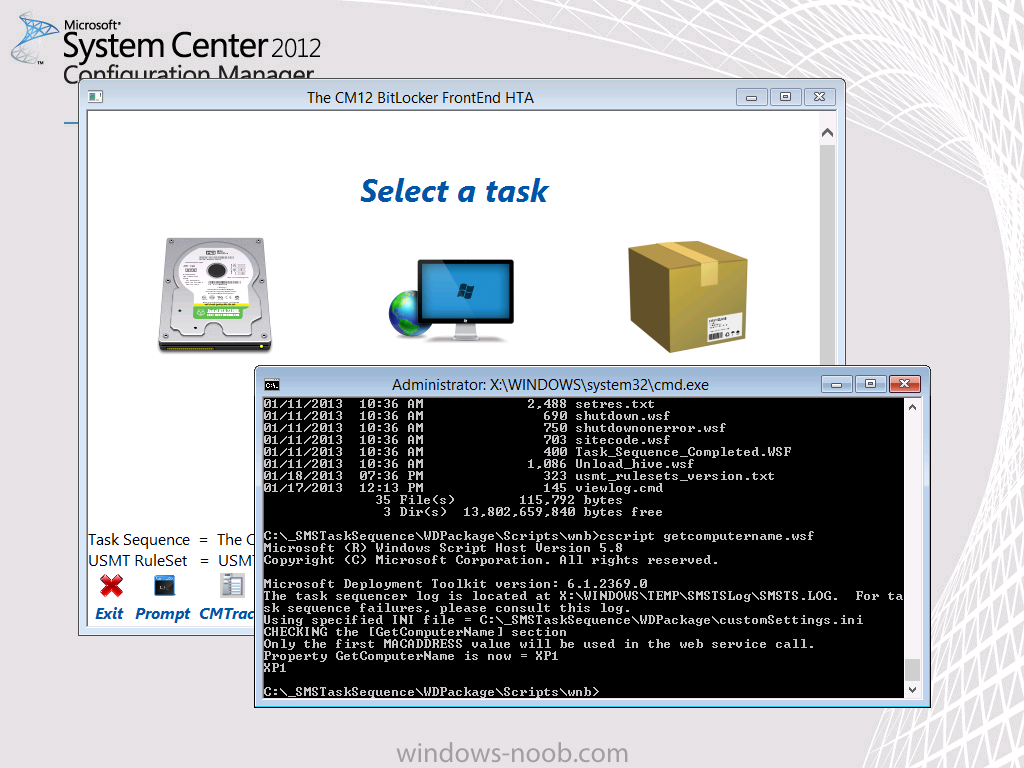Click the 'Property GetComputerName is now = XP1' line
The image size is (1024, 768).
(x=411, y=656)
